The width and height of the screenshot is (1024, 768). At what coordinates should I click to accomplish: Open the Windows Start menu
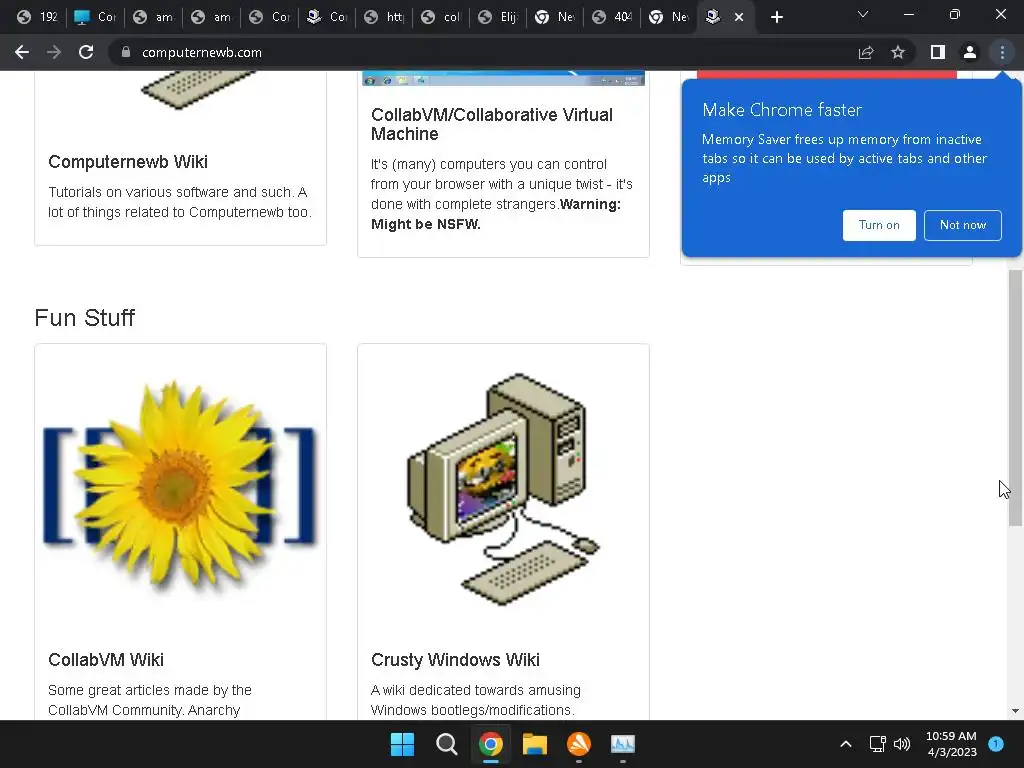[x=402, y=744]
